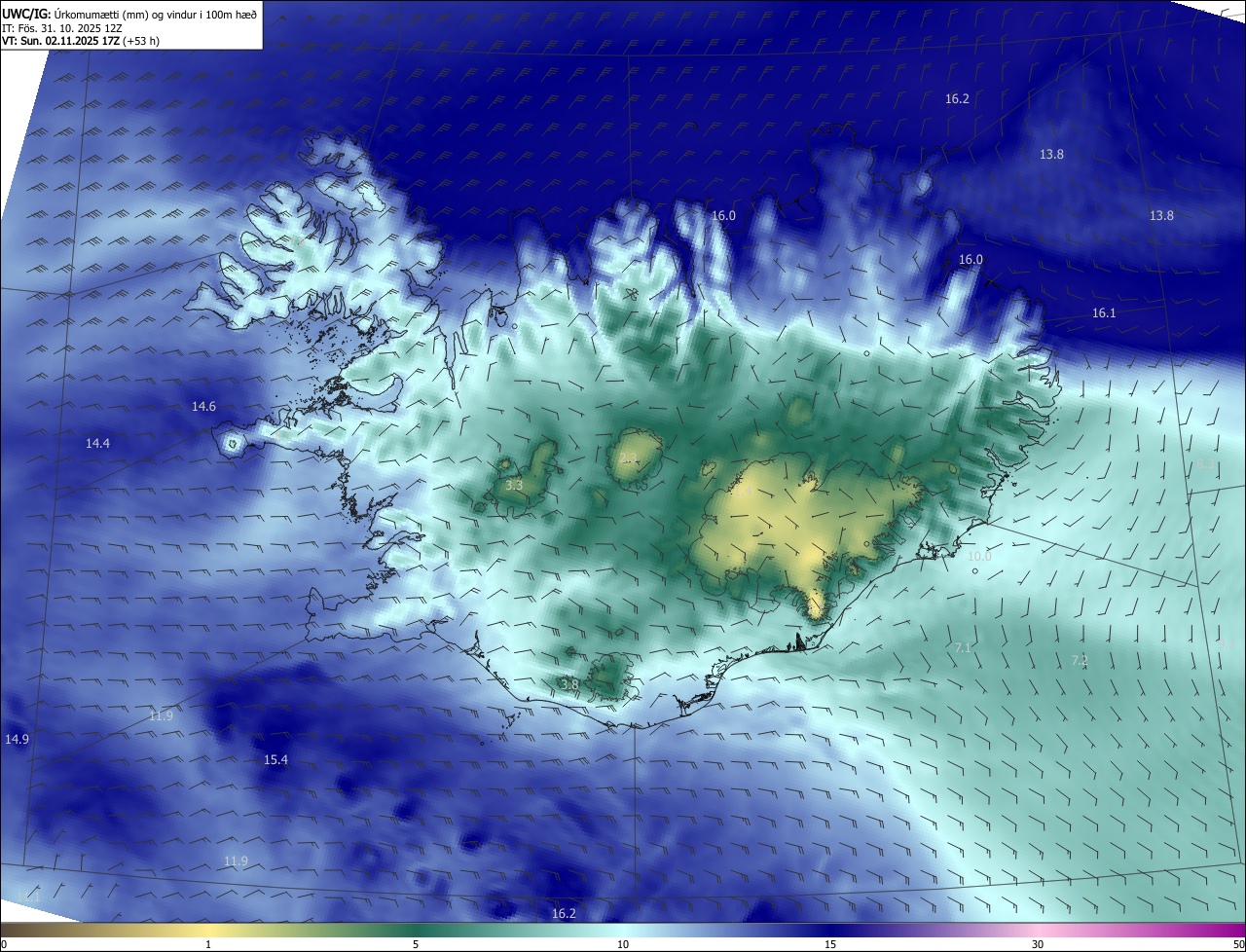Click the 16.1 value off the east coast
This screenshot has height=952, width=1246.
[1104, 312]
